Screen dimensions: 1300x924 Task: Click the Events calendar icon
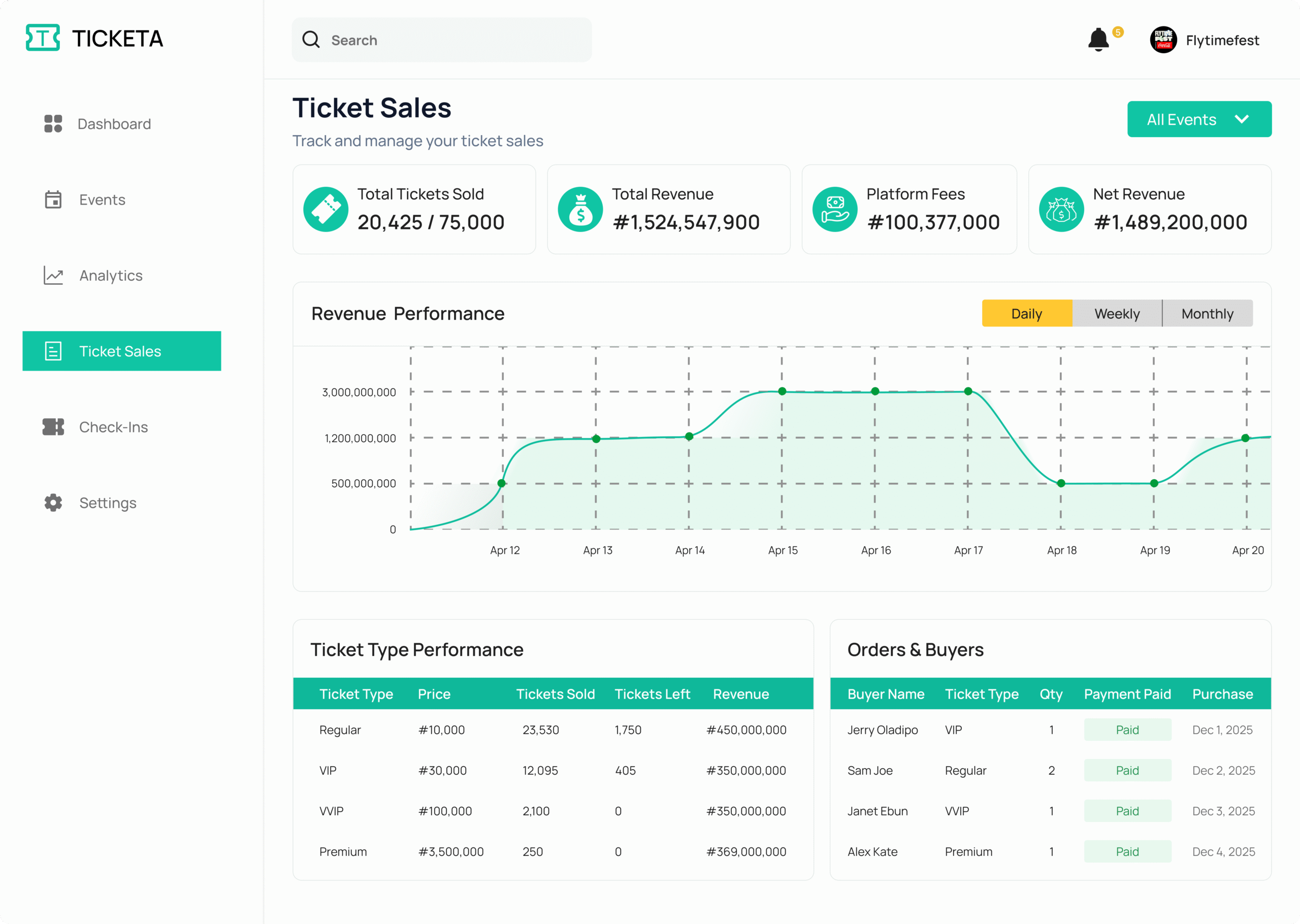point(53,199)
